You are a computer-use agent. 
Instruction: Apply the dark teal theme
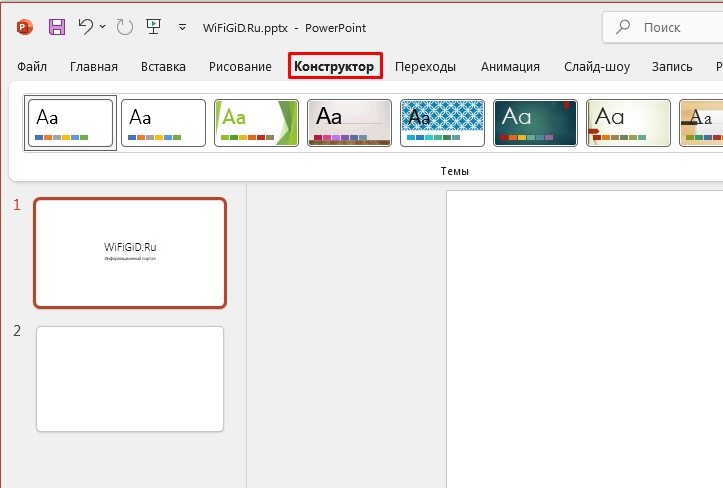535,123
